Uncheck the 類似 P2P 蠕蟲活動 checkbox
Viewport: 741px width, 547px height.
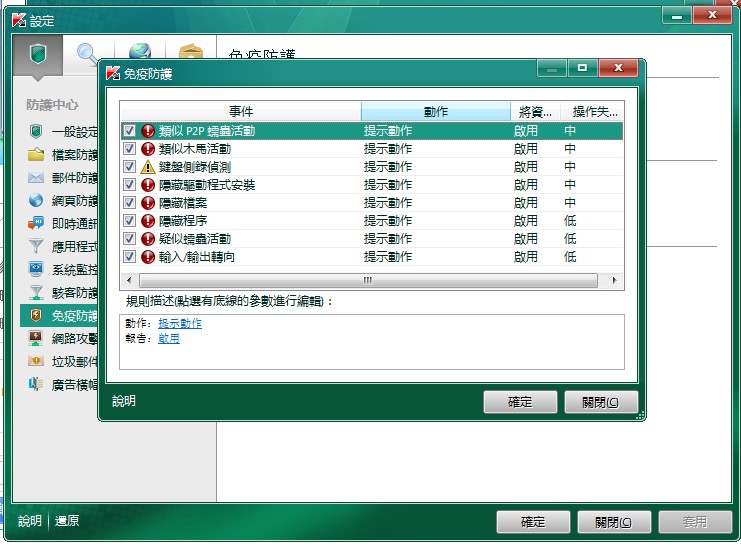tap(129, 130)
